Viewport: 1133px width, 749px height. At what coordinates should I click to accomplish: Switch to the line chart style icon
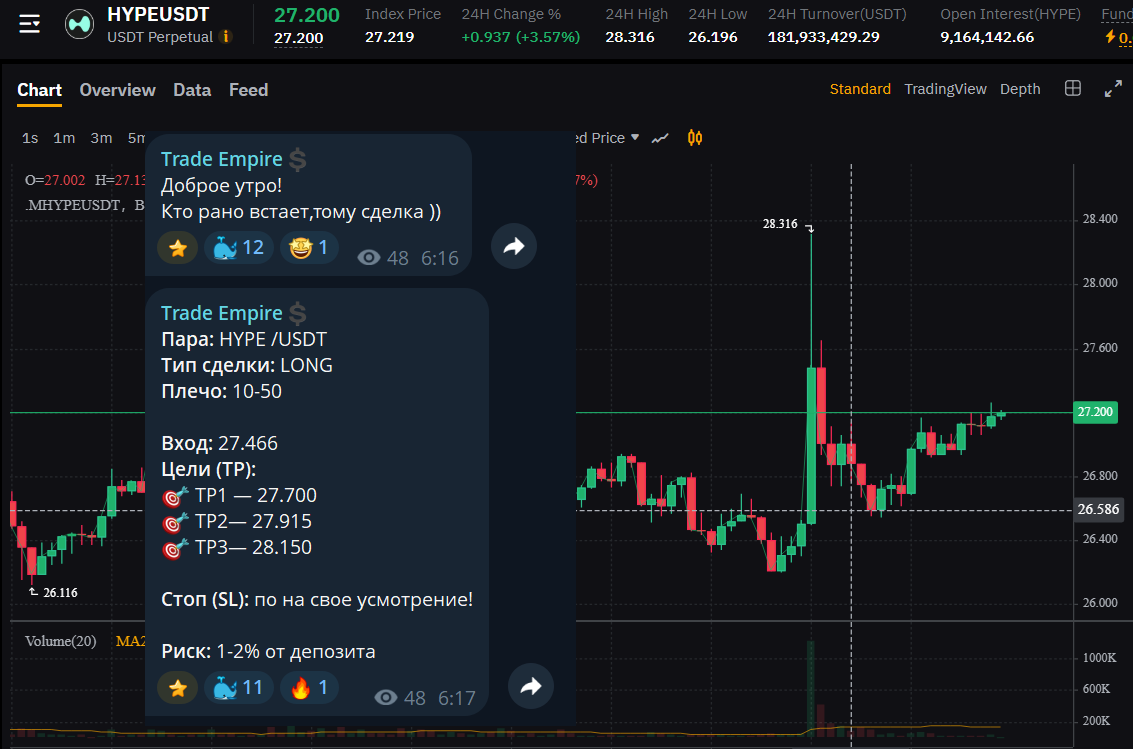[660, 138]
